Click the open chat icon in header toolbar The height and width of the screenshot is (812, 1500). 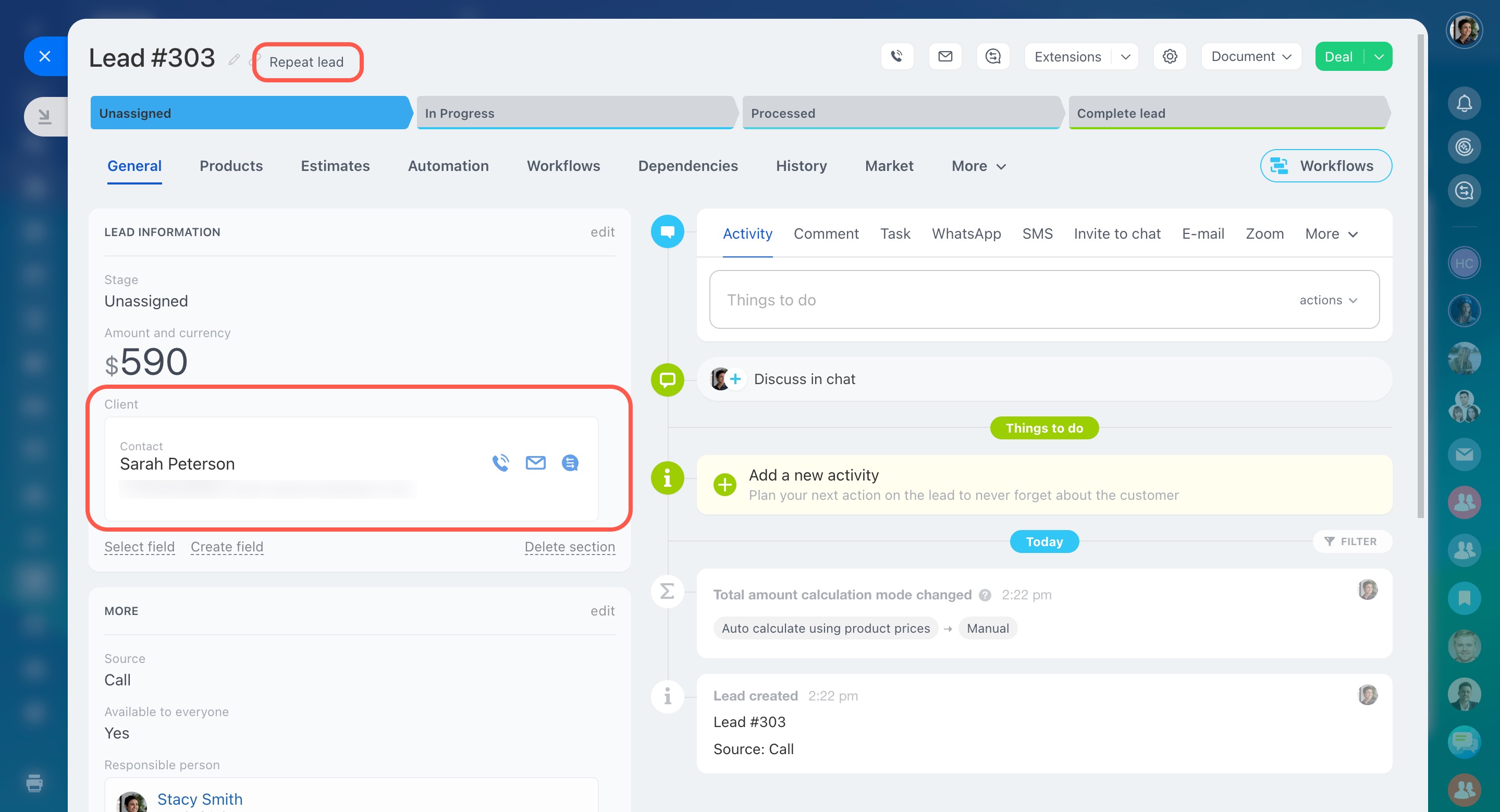tap(993, 56)
